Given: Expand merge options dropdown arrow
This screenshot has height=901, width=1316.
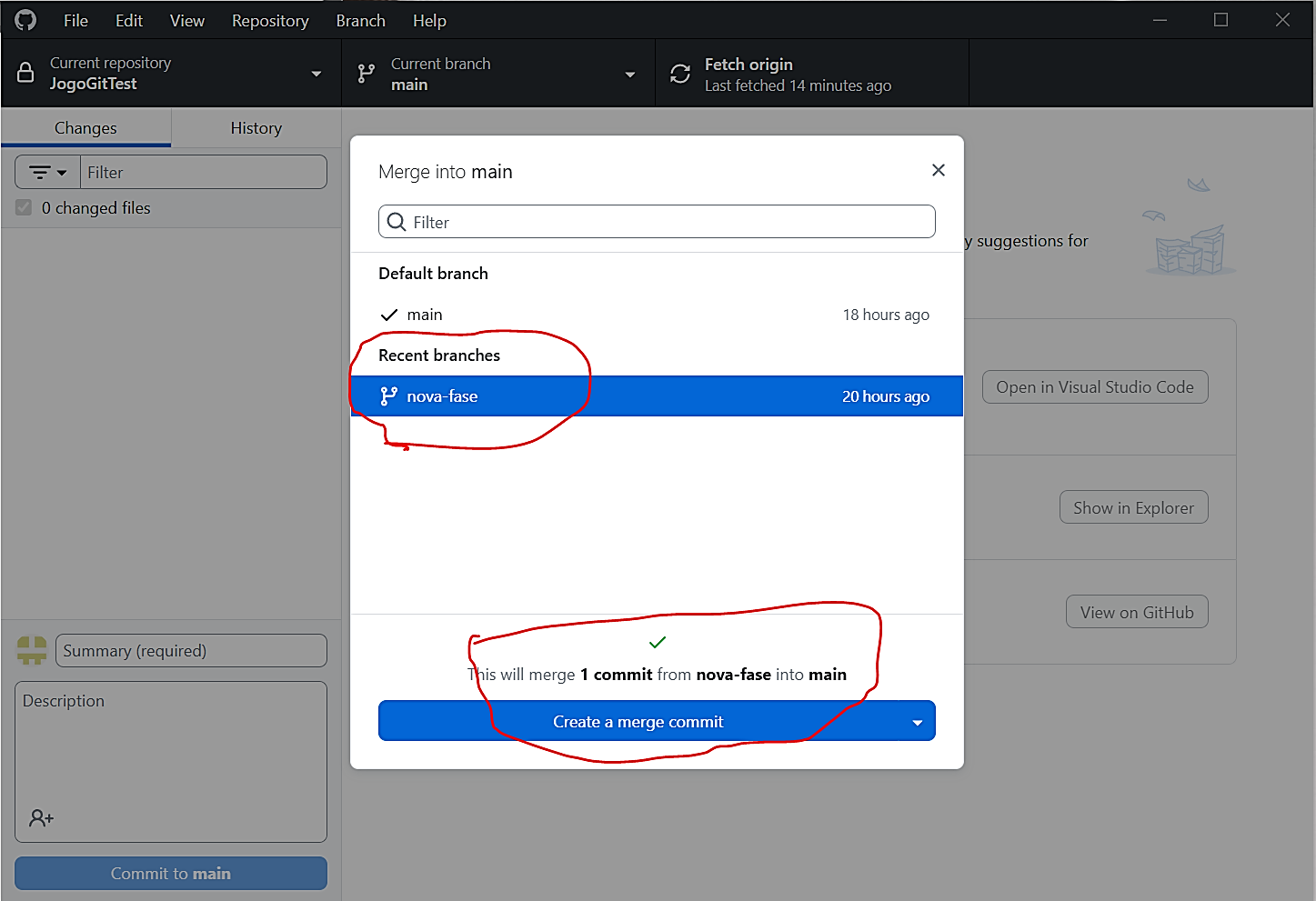Looking at the screenshot, I should pos(917,722).
